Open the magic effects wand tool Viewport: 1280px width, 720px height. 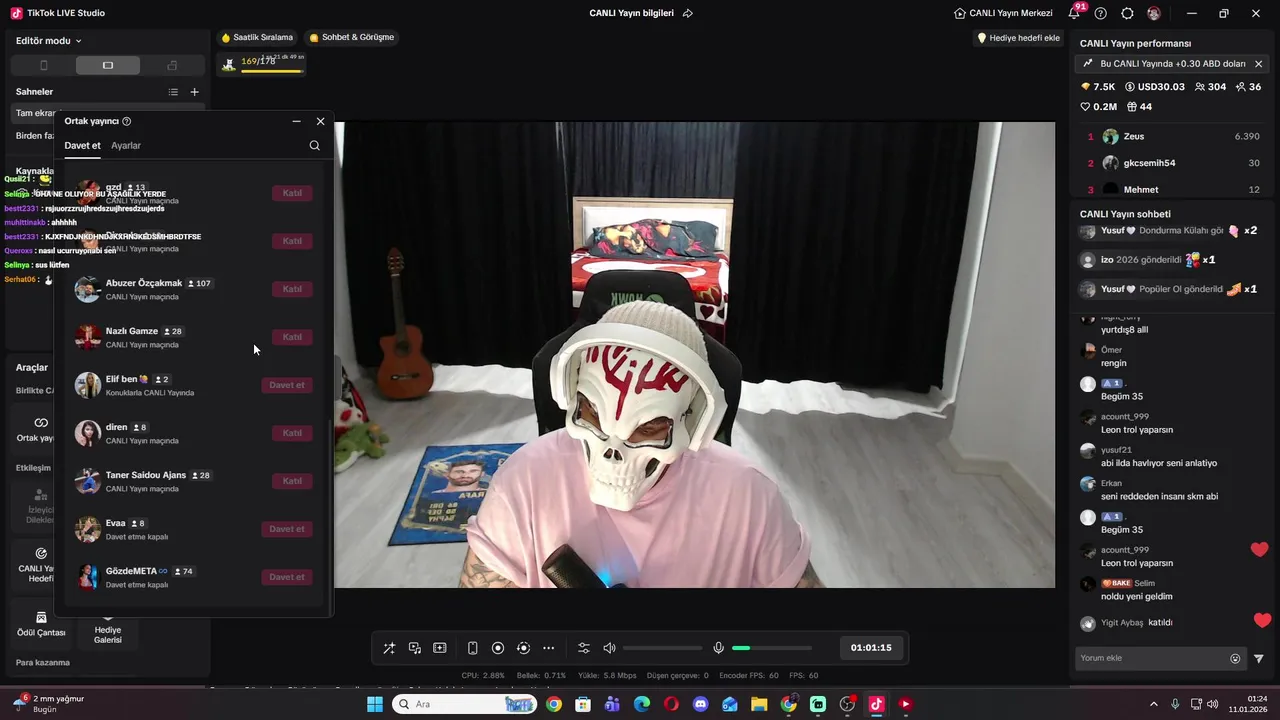(x=389, y=648)
